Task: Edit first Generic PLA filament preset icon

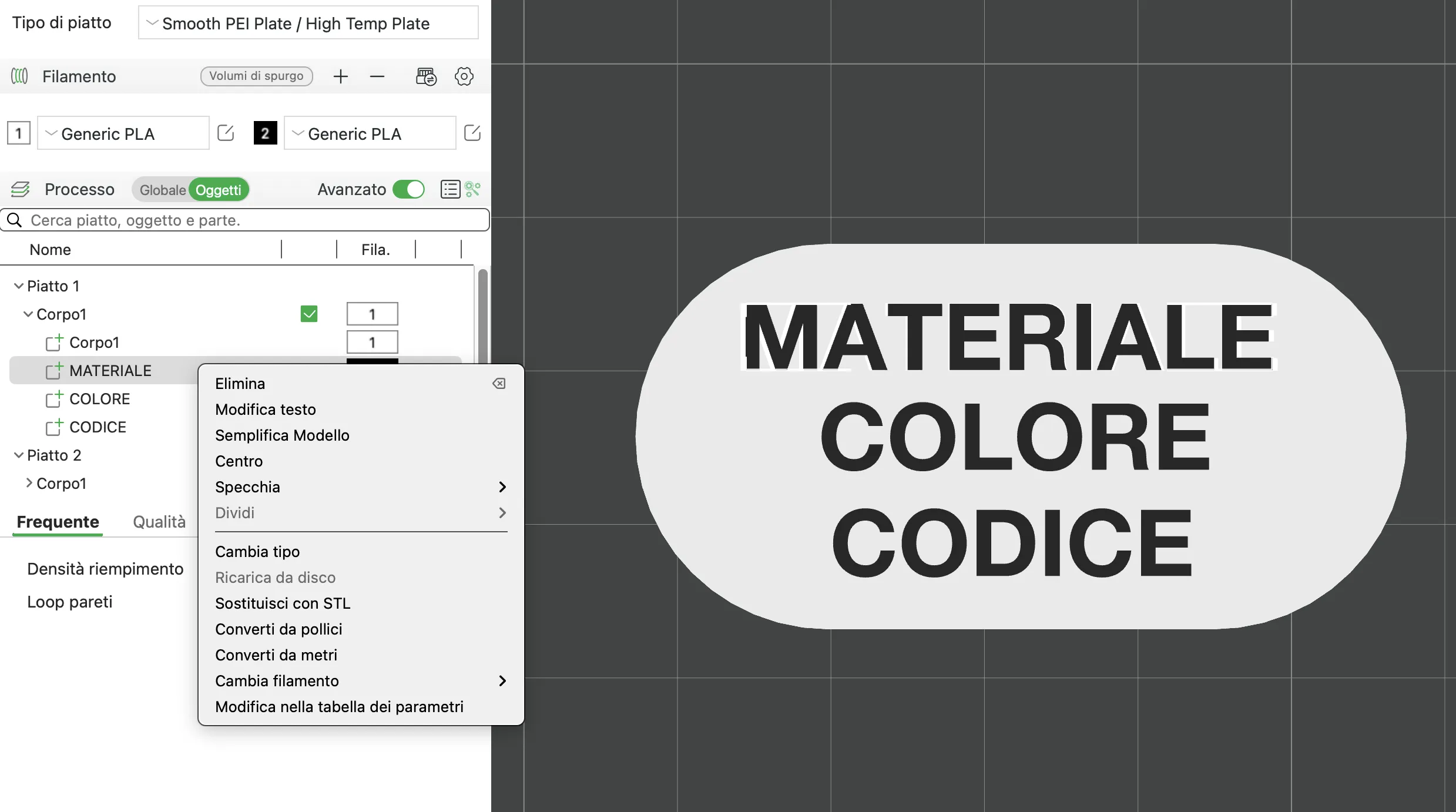Action: point(226,133)
